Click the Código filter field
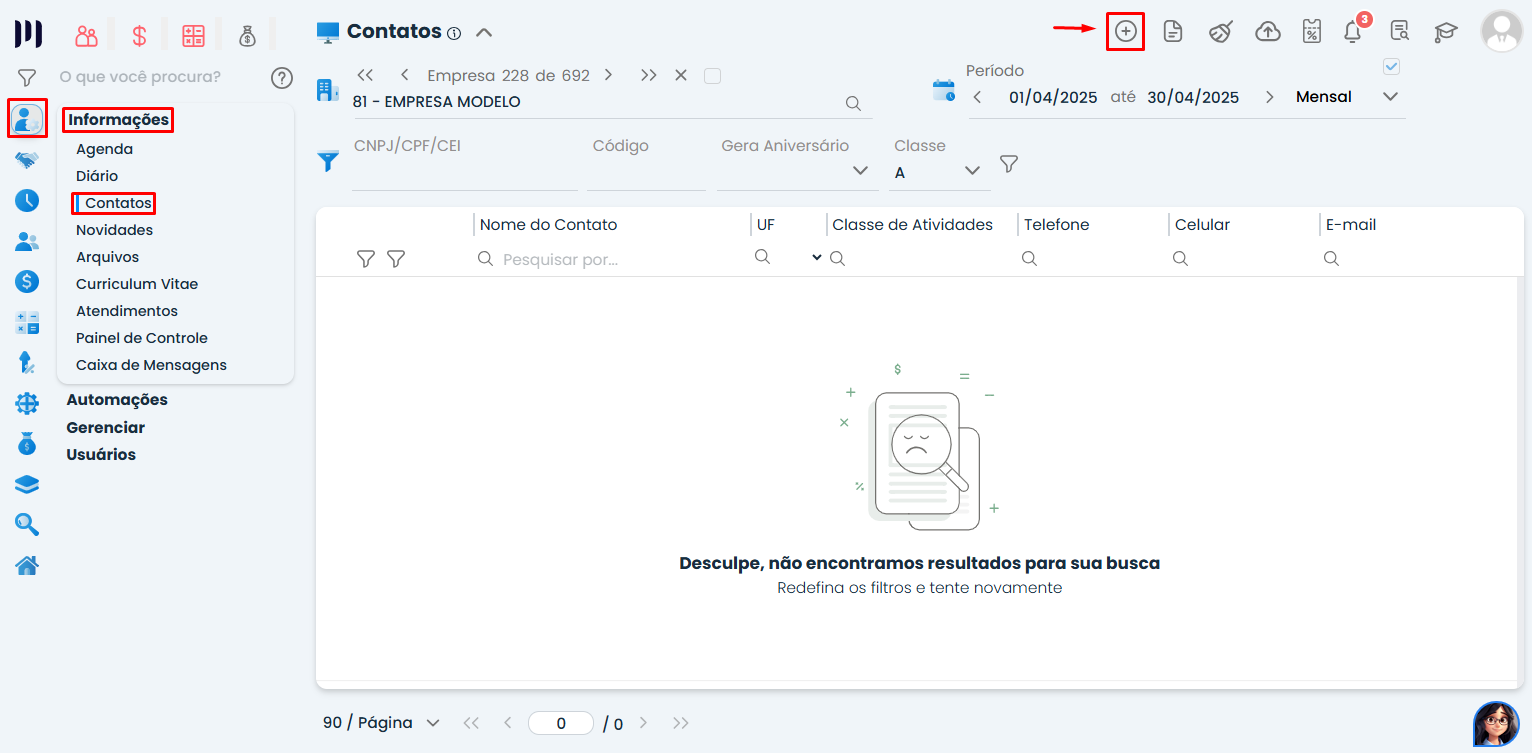 coord(646,171)
